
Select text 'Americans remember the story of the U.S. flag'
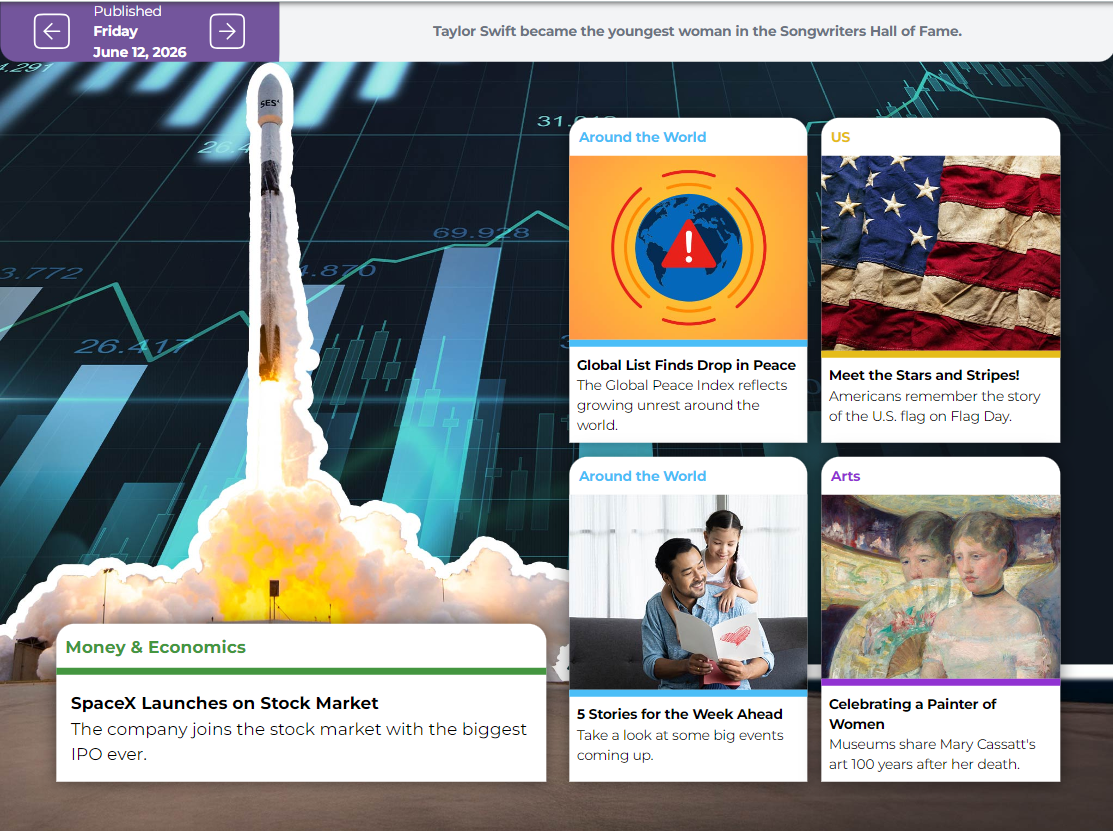click(934, 406)
